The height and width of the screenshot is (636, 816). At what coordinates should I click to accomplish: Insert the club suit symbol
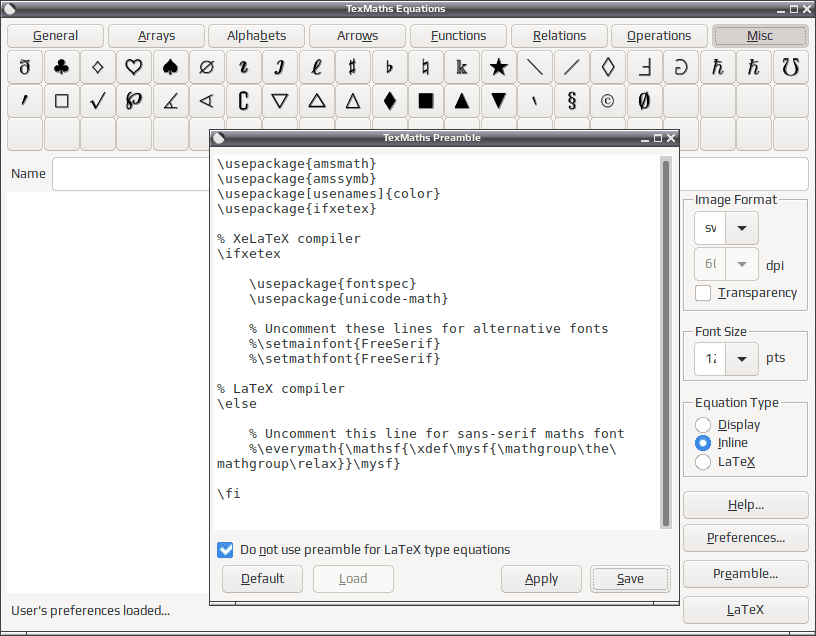click(x=61, y=67)
